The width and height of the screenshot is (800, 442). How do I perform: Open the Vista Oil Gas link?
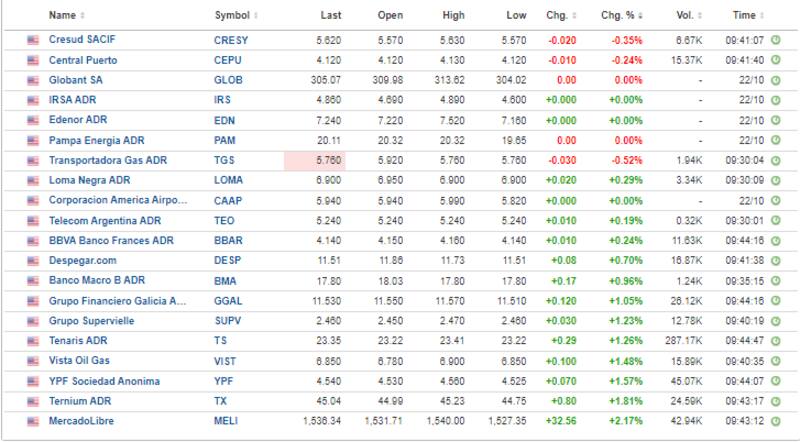point(79,361)
